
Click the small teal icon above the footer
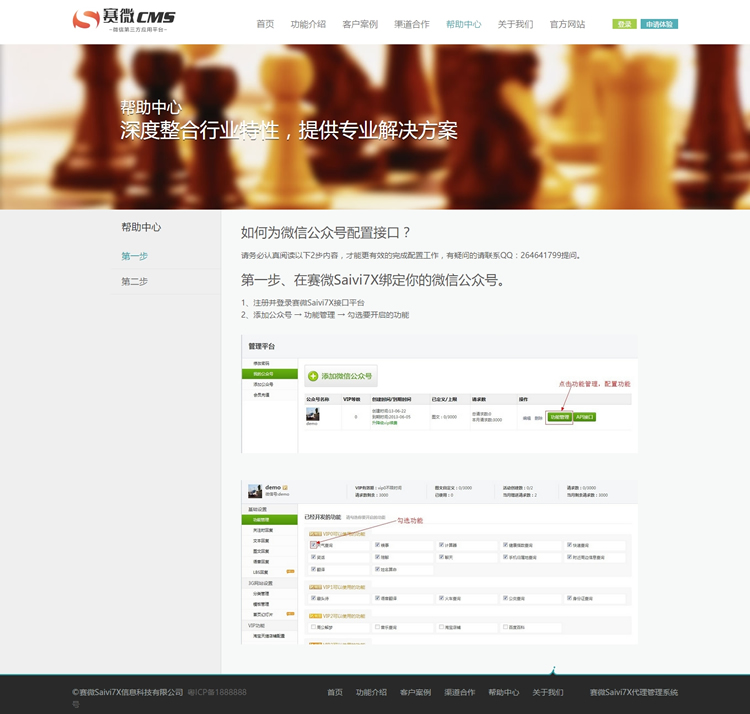[553, 670]
